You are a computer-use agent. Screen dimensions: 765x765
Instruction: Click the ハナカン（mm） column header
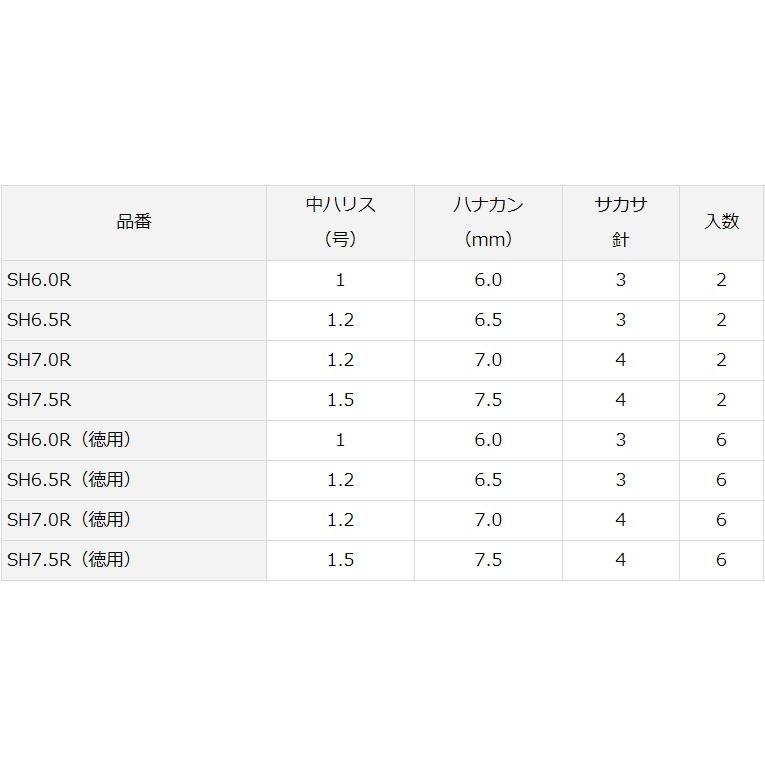click(488, 222)
